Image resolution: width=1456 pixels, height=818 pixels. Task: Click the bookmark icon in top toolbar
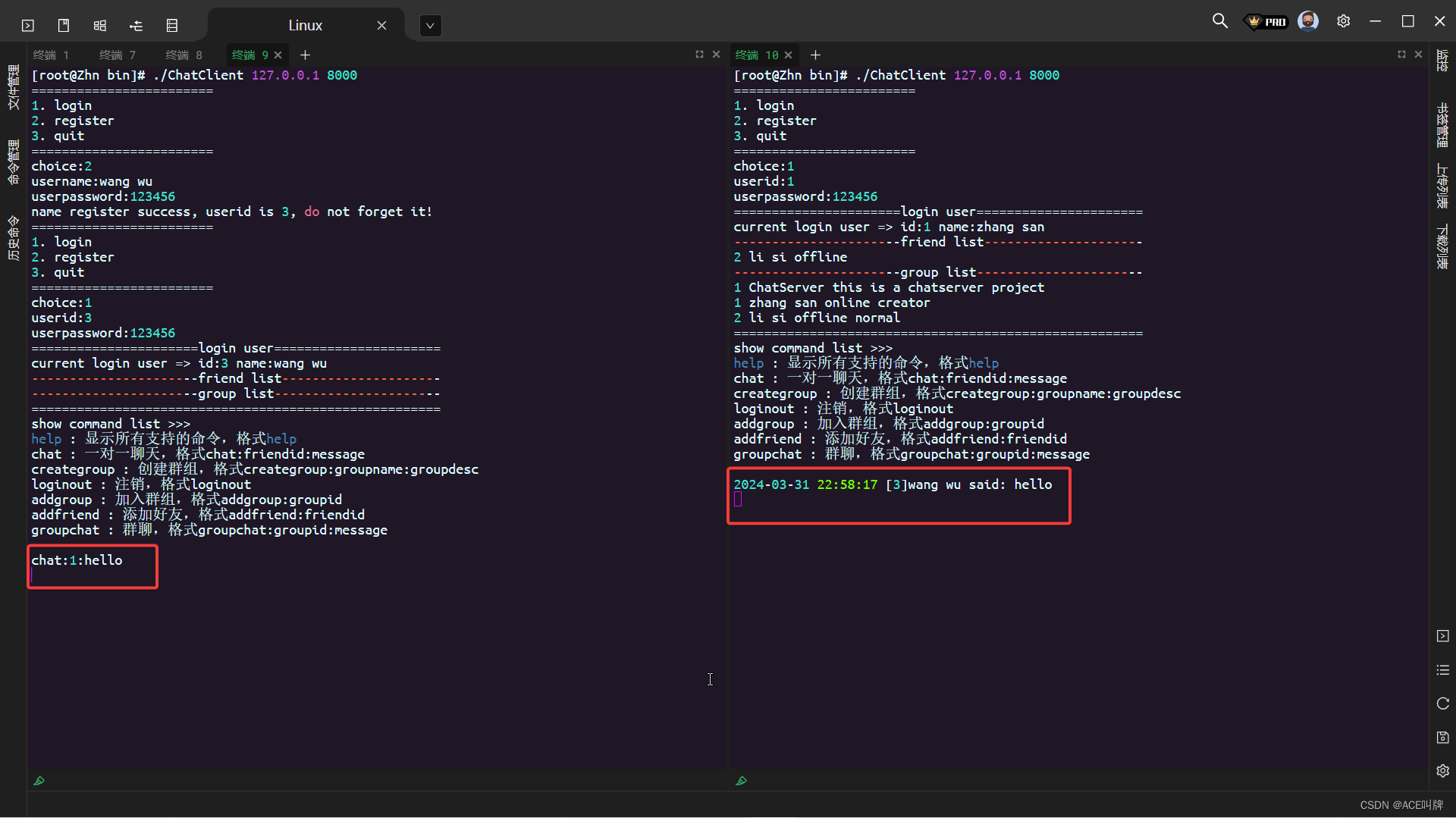point(64,26)
